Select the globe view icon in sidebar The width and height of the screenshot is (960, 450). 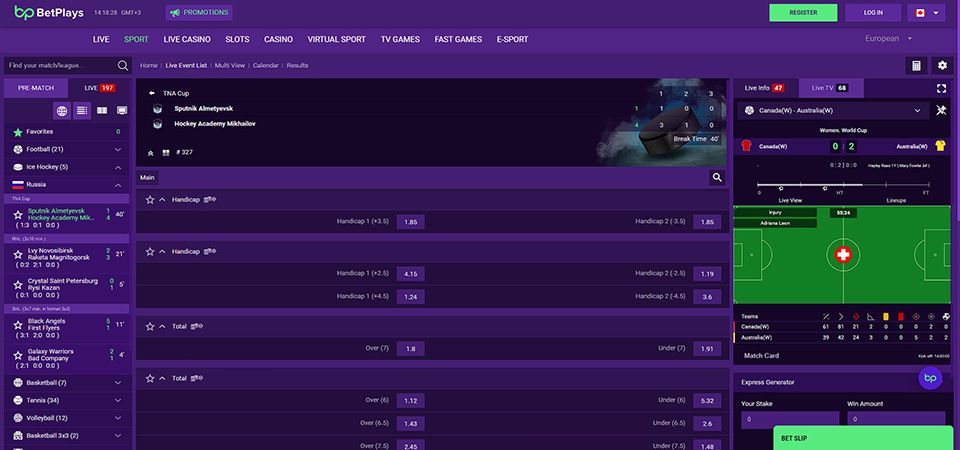point(62,111)
